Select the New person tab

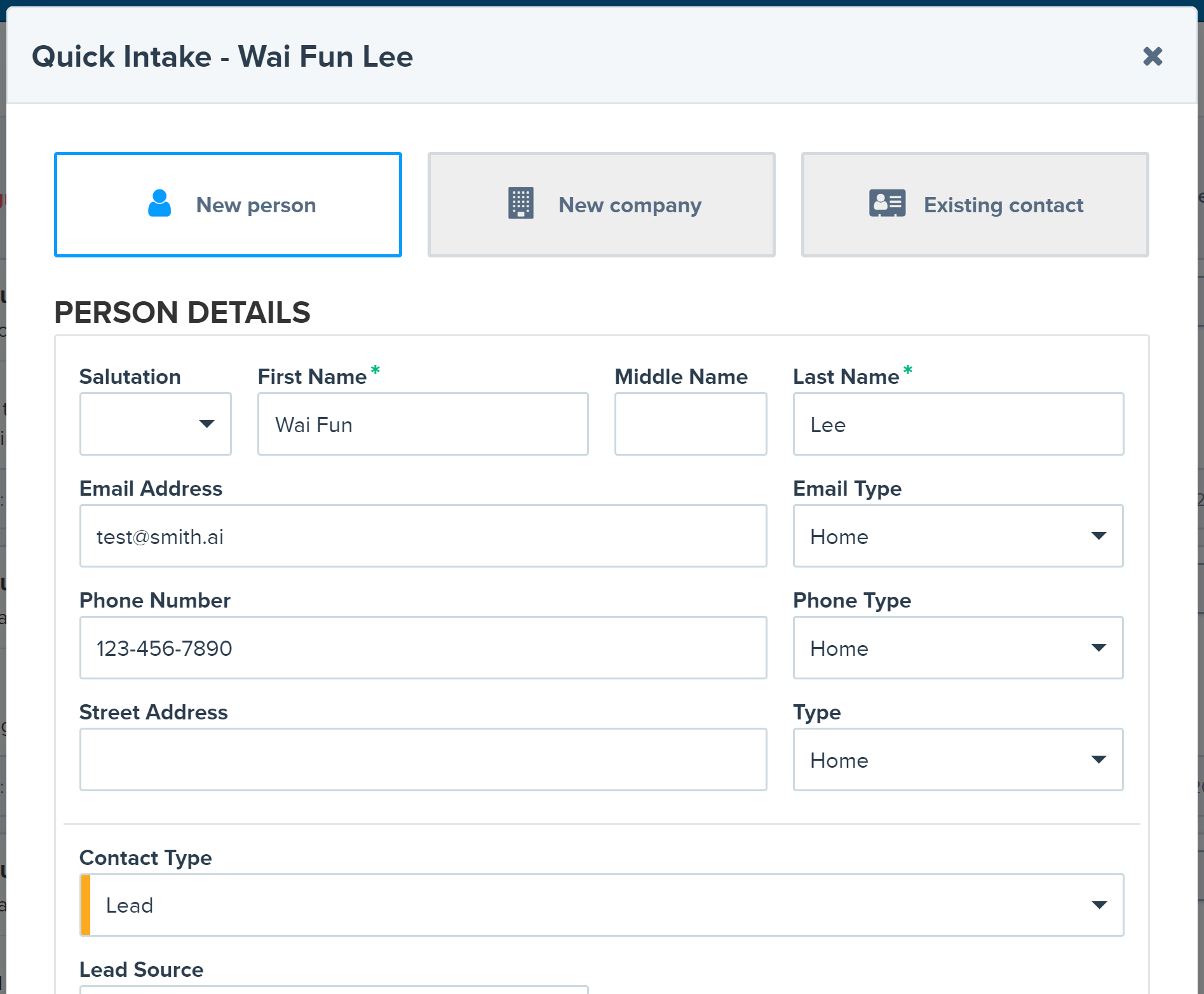228,205
